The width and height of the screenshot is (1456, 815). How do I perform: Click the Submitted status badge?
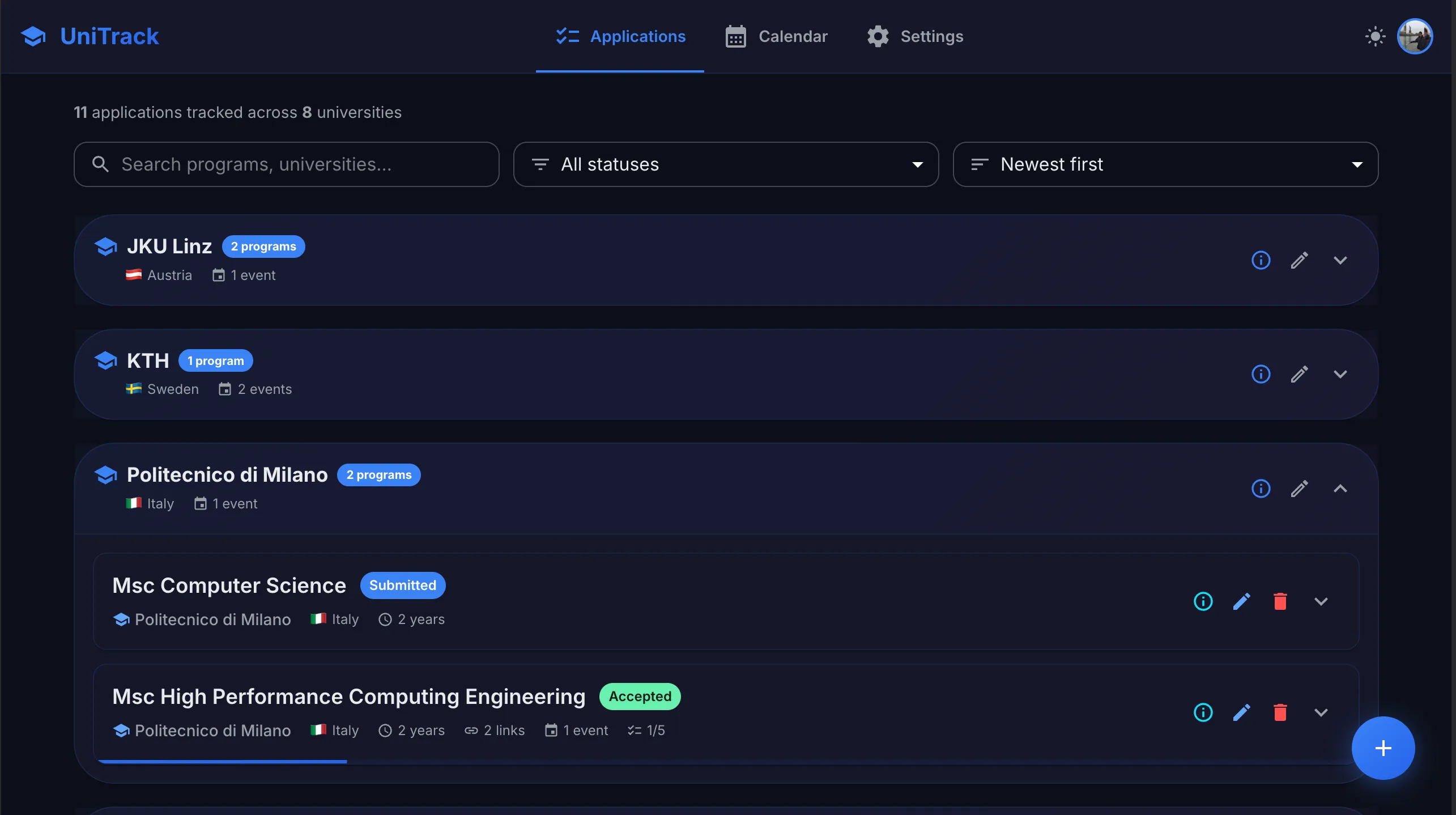403,585
